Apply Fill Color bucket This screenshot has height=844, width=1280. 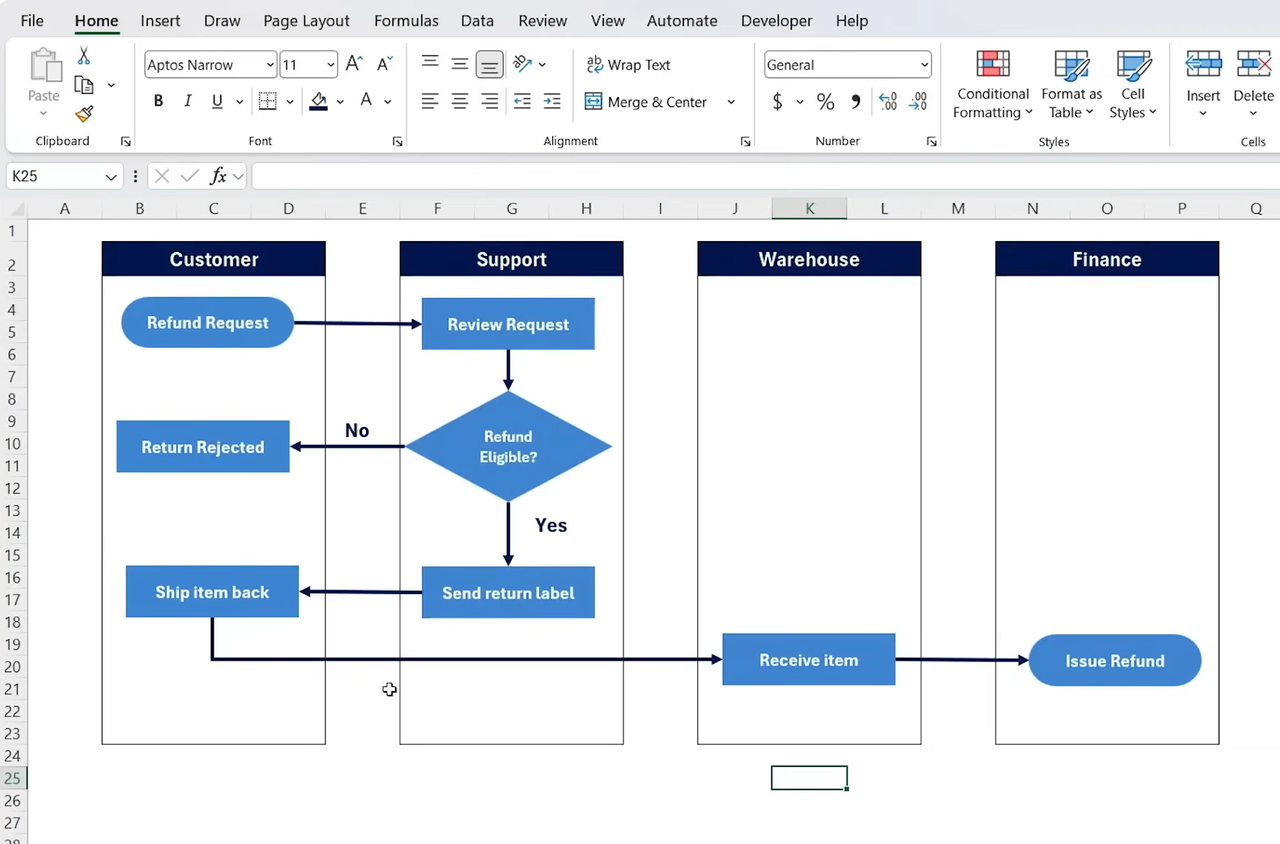(x=319, y=101)
